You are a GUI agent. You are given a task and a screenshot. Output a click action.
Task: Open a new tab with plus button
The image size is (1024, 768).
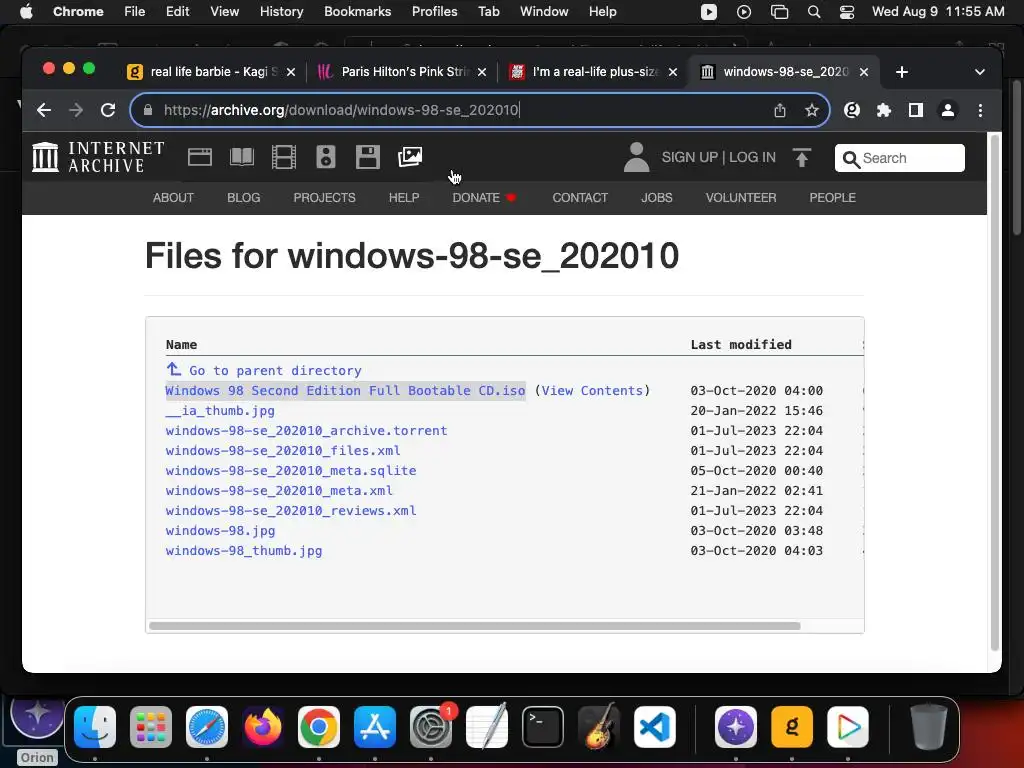[x=902, y=72]
